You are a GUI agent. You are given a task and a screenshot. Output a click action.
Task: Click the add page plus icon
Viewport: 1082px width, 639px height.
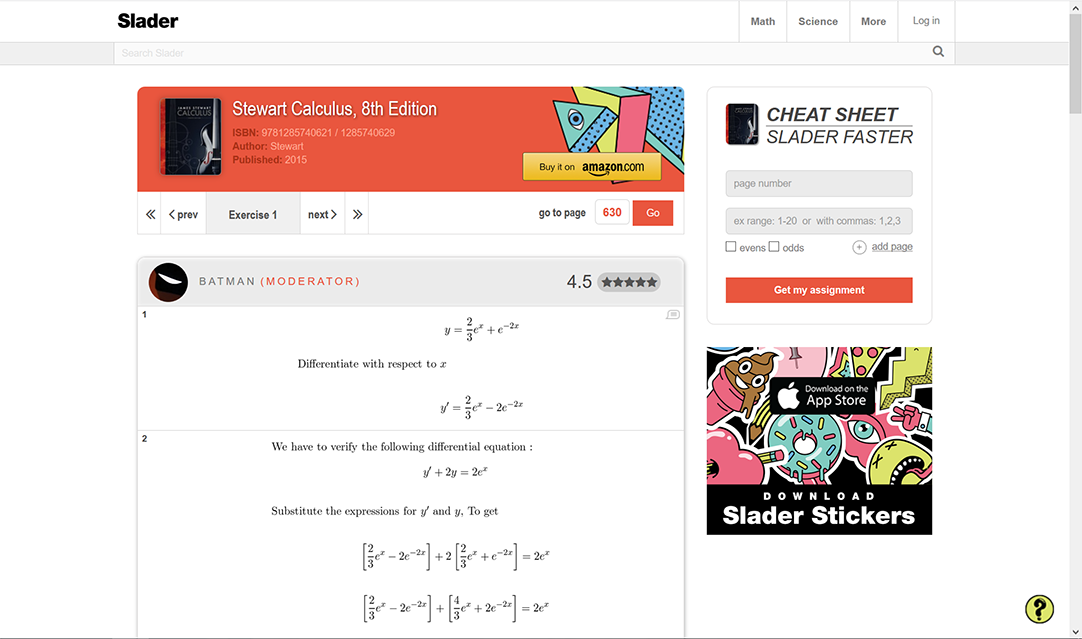859,247
